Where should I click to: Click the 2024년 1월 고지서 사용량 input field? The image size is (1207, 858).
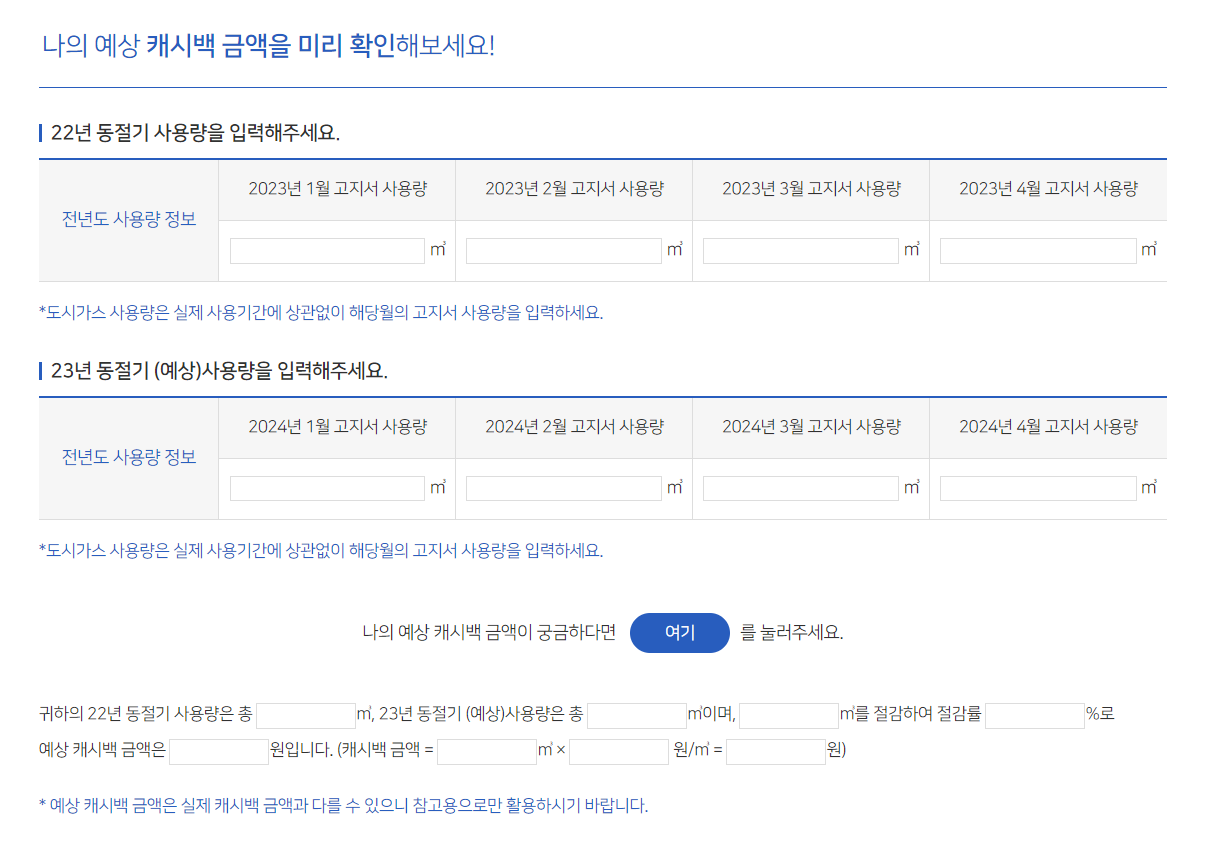[325, 487]
